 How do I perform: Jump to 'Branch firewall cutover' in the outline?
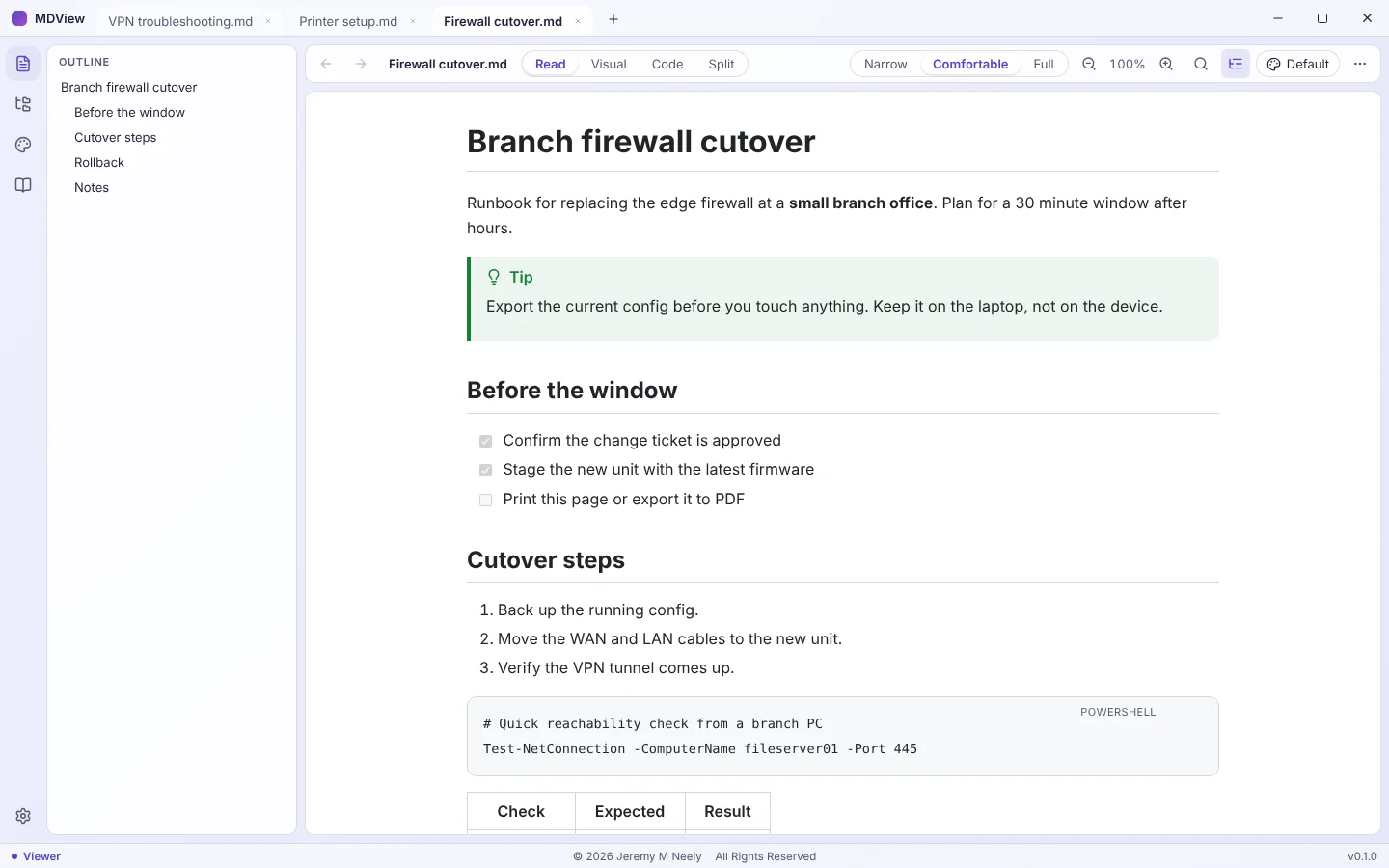(x=129, y=87)
